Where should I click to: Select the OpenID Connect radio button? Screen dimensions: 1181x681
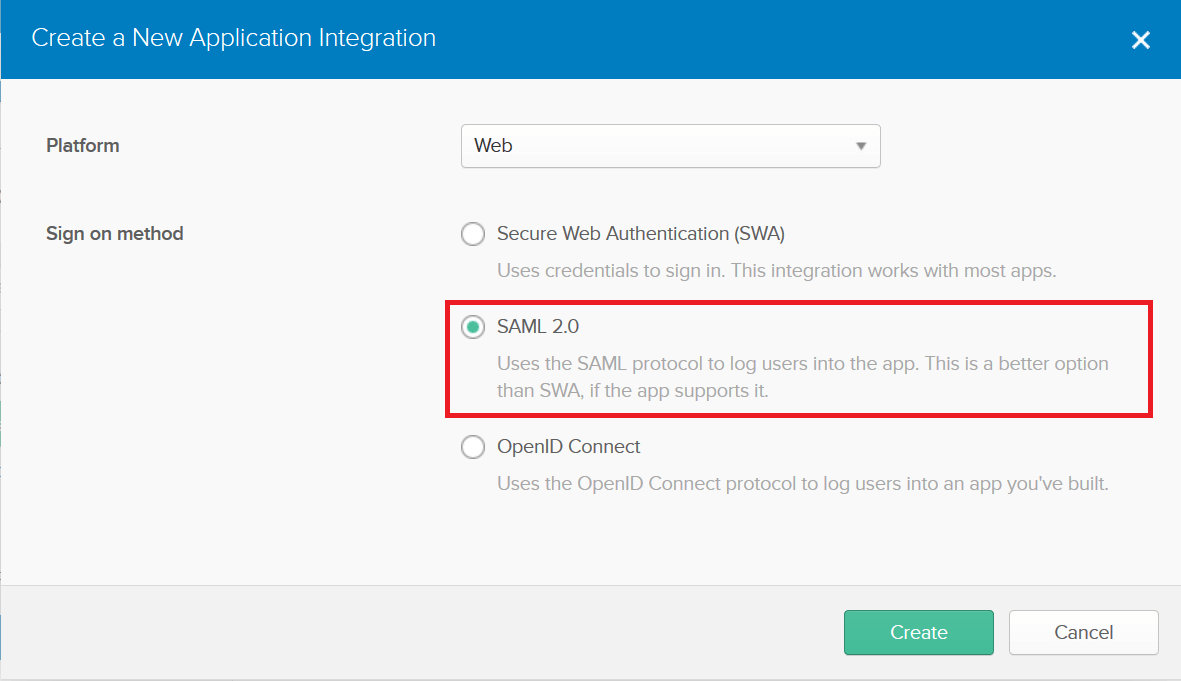(x=472, y=447)
